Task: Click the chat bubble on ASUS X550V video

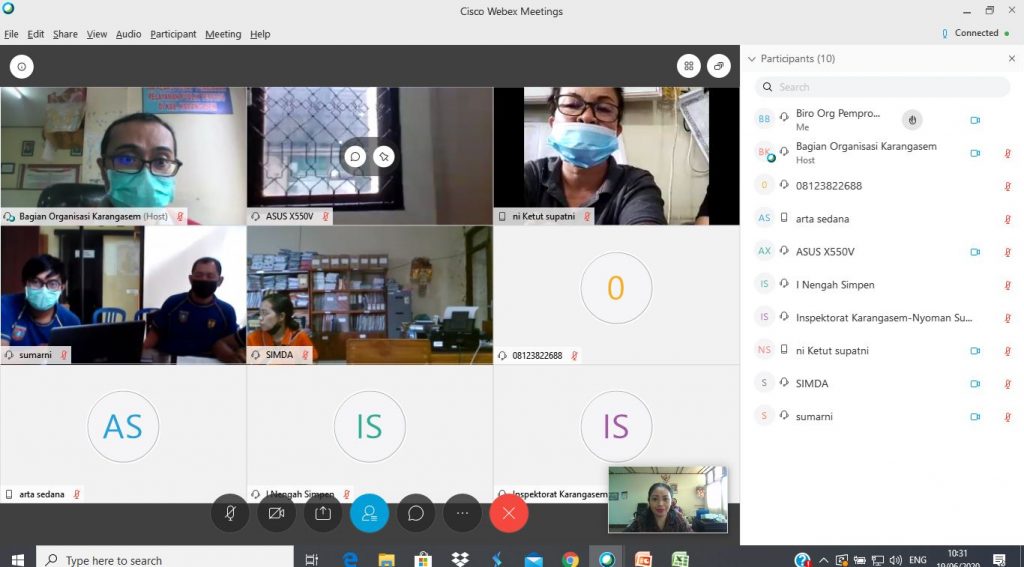Action: pos(354,156)
